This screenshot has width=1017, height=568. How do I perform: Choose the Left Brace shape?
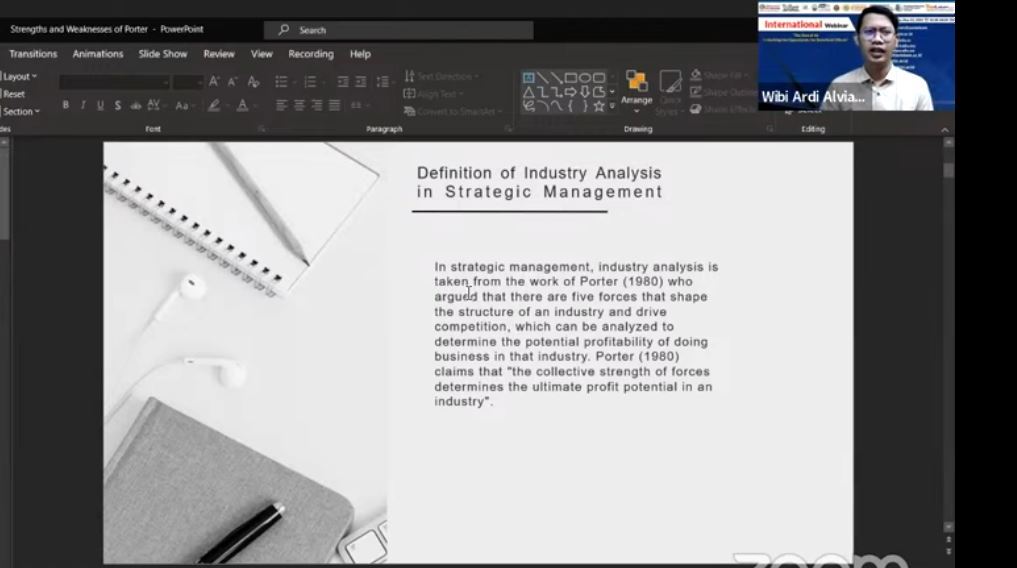click(571, 106)
